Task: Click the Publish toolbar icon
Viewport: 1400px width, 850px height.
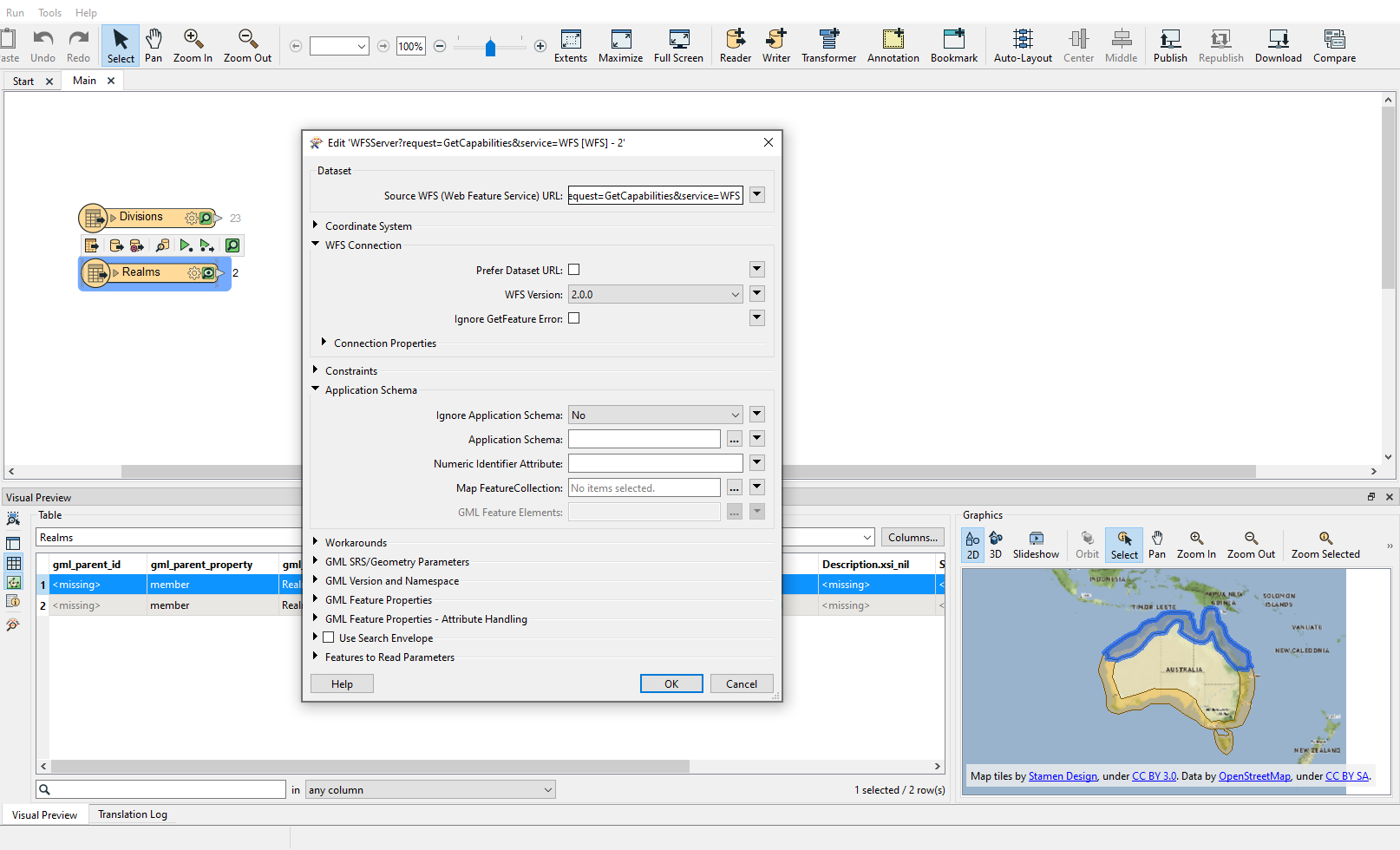Action: point(1170,46)
